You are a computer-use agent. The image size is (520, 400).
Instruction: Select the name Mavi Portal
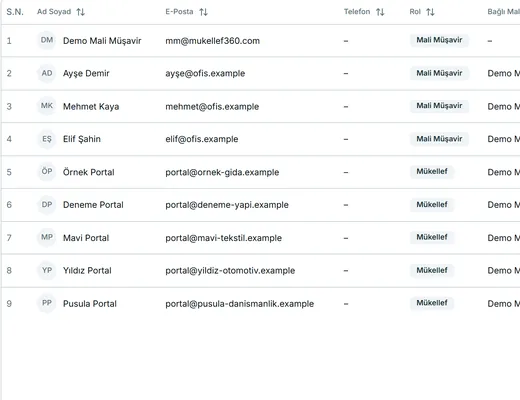pyautogui.click(x=86, y=238)
